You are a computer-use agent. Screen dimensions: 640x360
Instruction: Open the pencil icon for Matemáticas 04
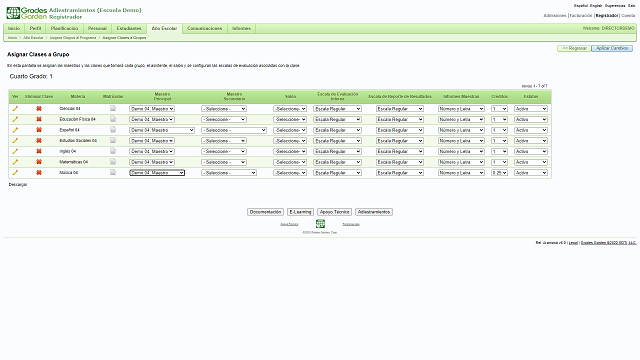[15, 162]
